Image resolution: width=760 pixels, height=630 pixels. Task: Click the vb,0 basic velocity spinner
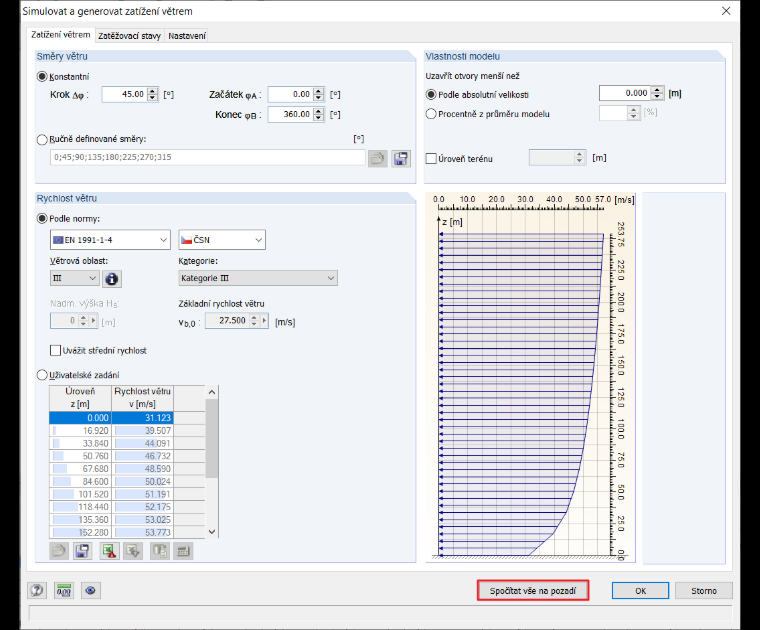click(x=254, y=320)
